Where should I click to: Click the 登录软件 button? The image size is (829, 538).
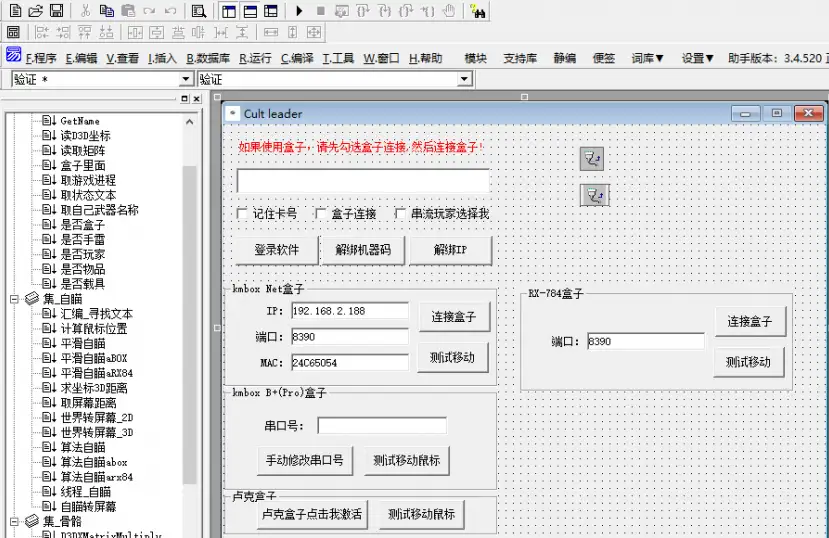(x=277, y=250)
